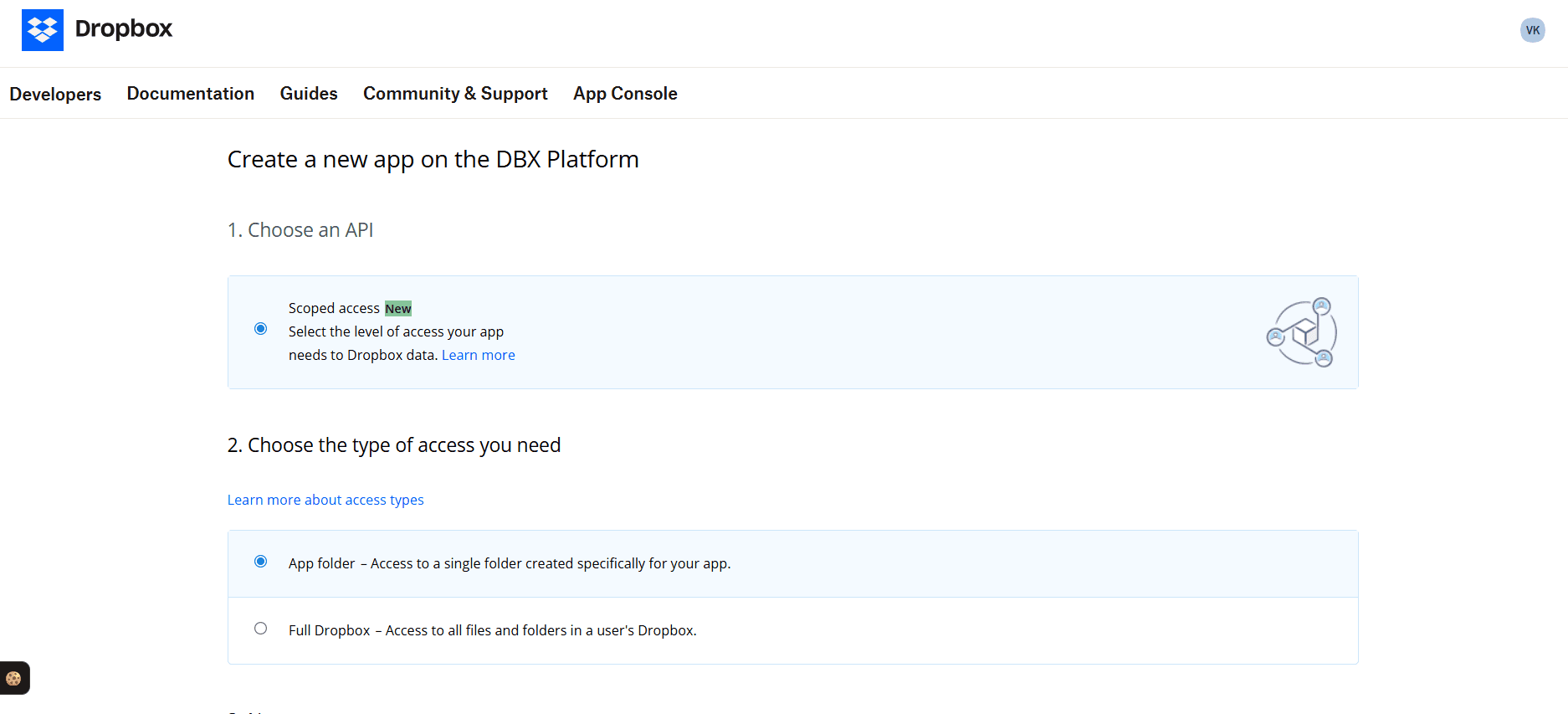Click the 'Scoped access' label text
Image resolution: width=1568 pixels, height=714 pixels.
click(x=334, y=308)
